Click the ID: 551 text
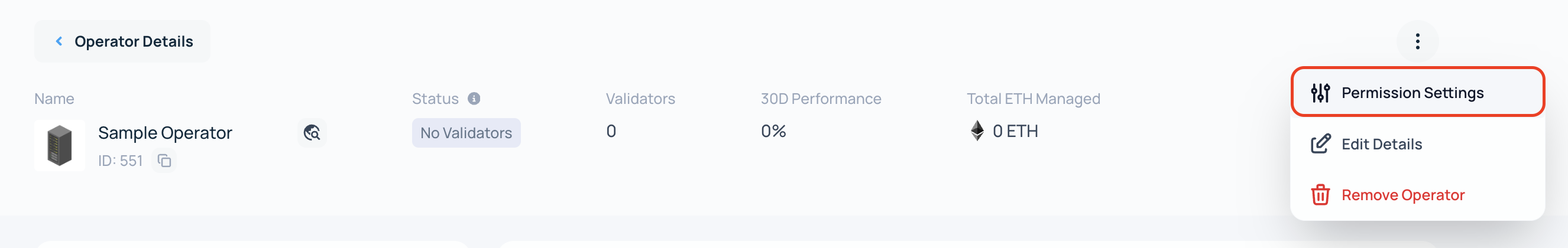This screenshot has width=1568, height=248. click(x=120, y=161)
